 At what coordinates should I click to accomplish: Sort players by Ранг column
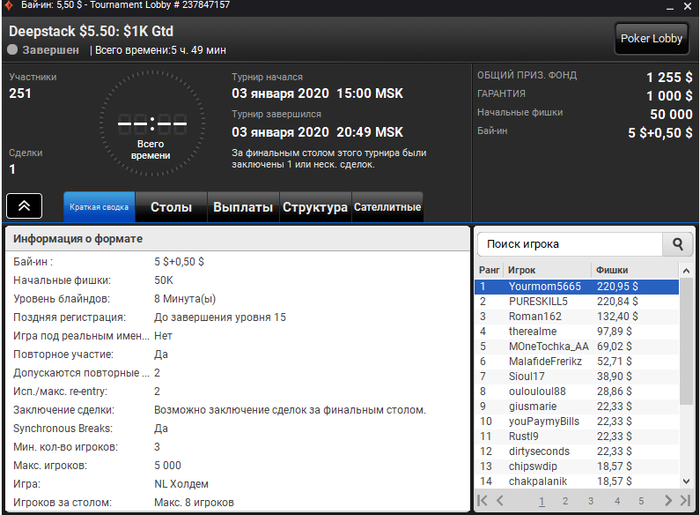click(489, 270)
